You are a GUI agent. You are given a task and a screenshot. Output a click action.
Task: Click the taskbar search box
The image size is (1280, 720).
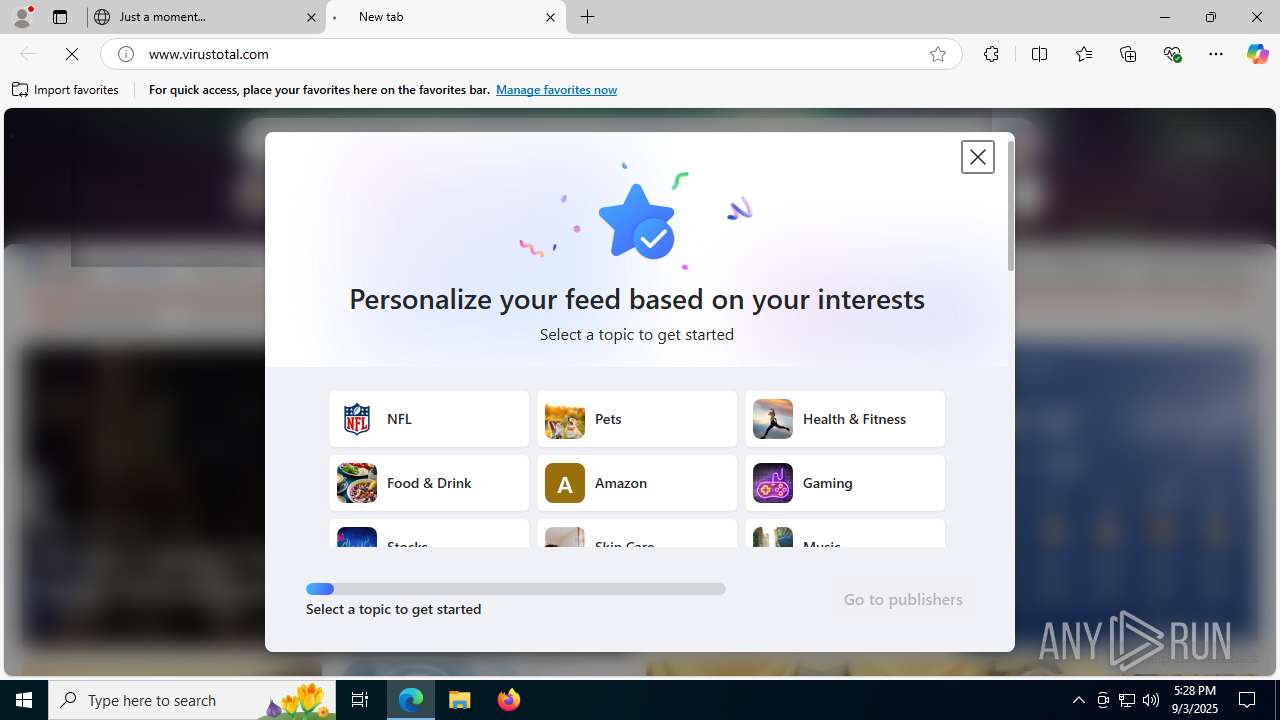tap(193, 700)
